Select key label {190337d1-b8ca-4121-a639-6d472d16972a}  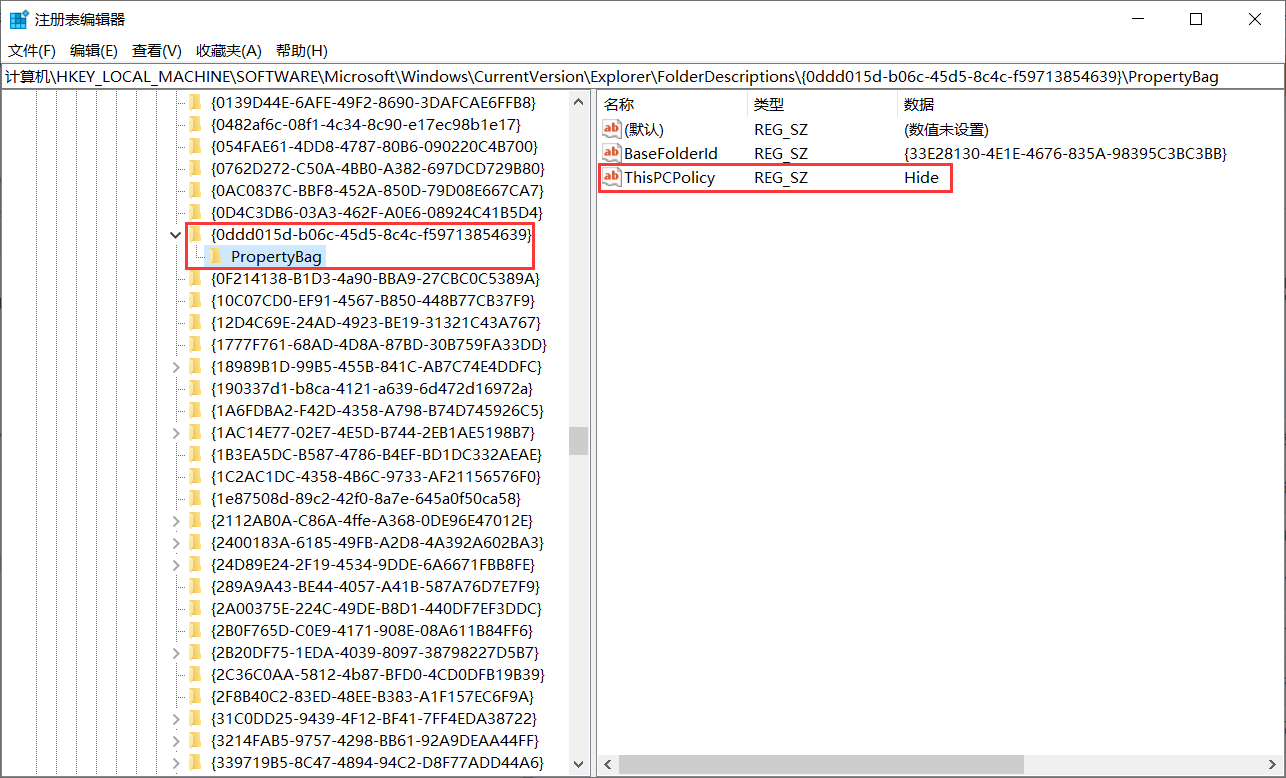(x=372, y=388)
